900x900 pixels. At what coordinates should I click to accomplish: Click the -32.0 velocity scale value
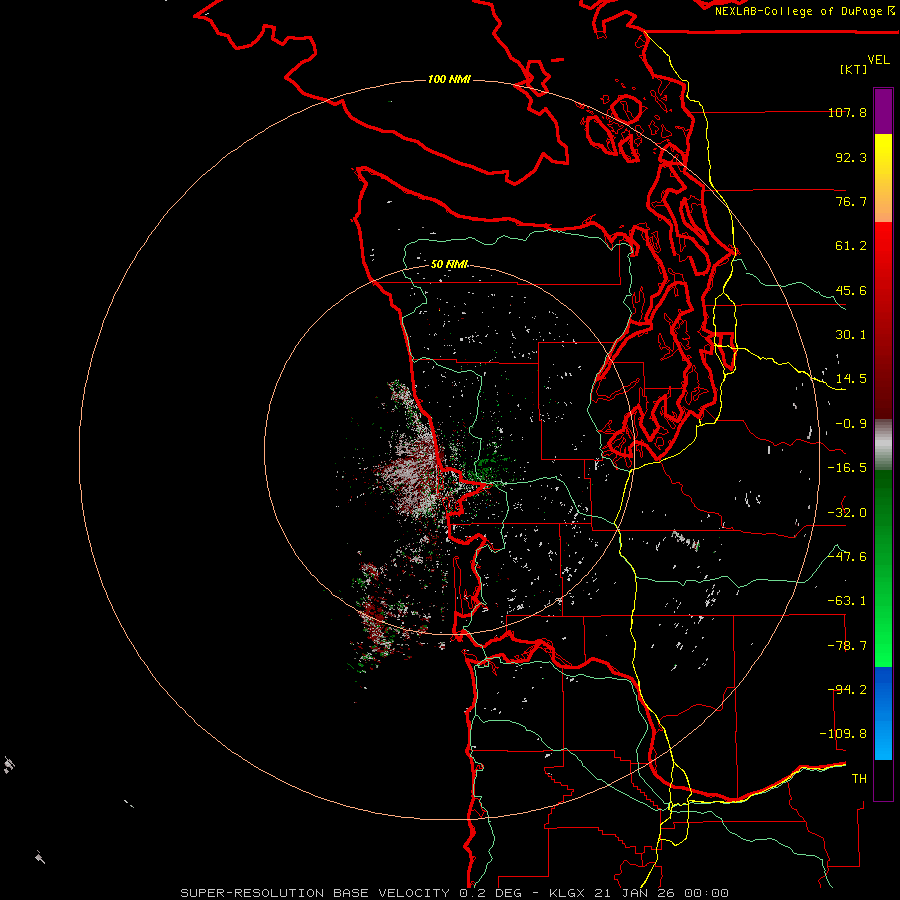(847, 512)
